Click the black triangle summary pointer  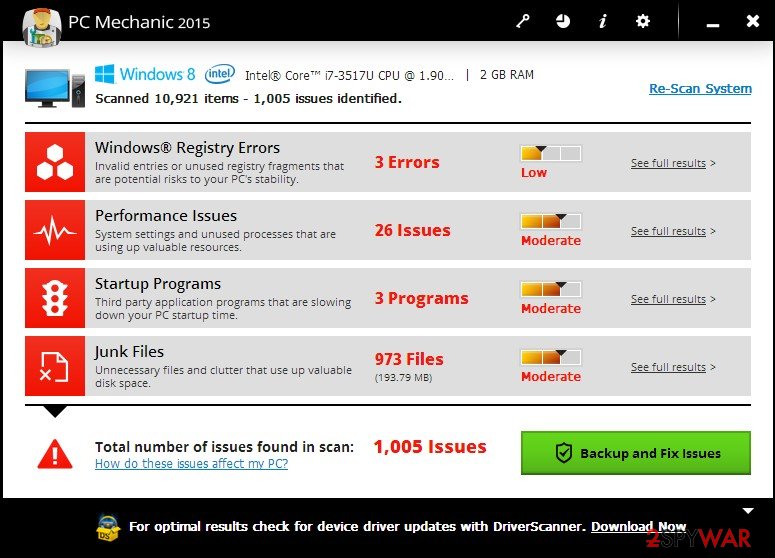coord(55,411)
